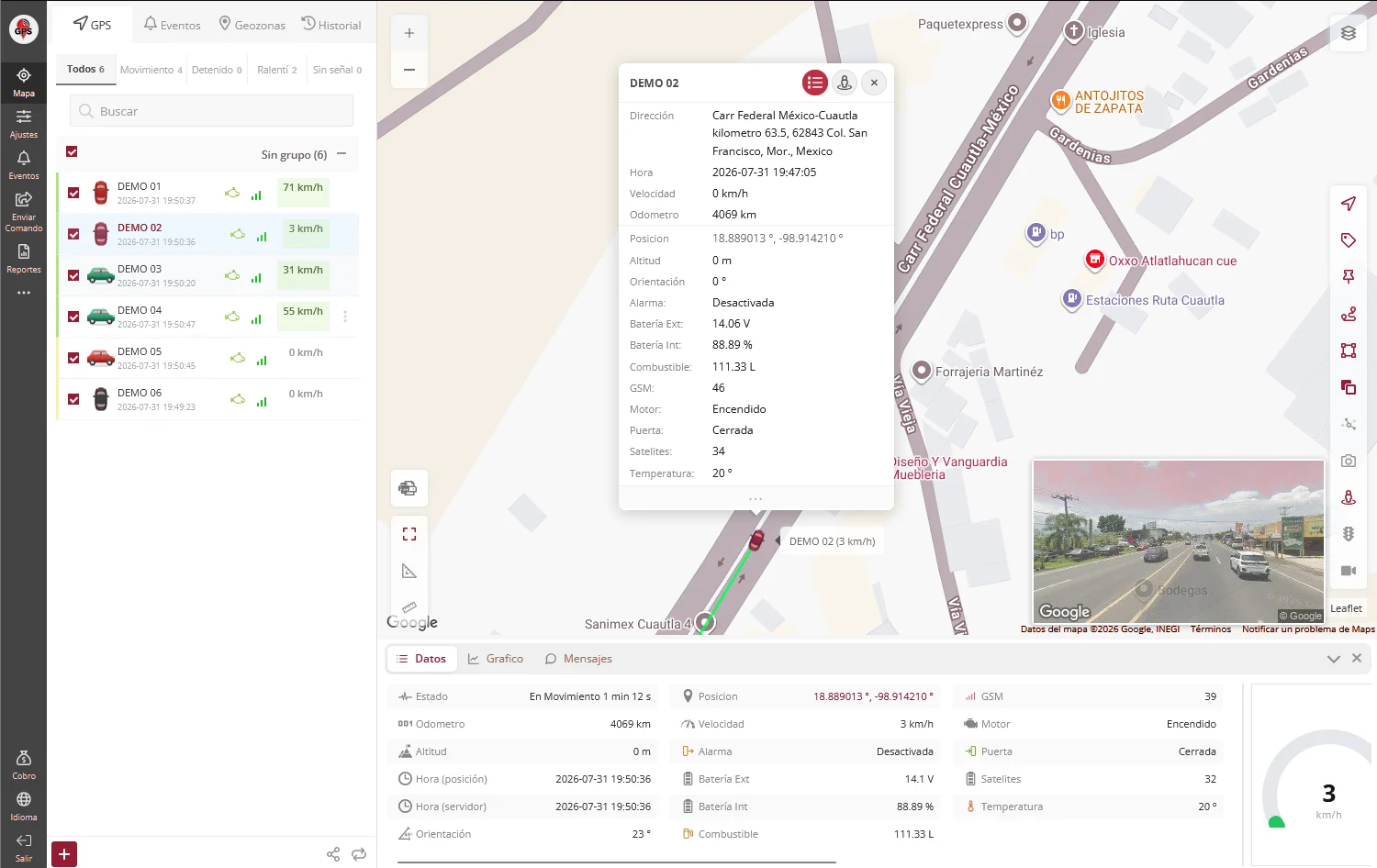Open the Street View thumbnail preview
This screenshot has height=868, width=1377.
click(x=1179, y=541)
